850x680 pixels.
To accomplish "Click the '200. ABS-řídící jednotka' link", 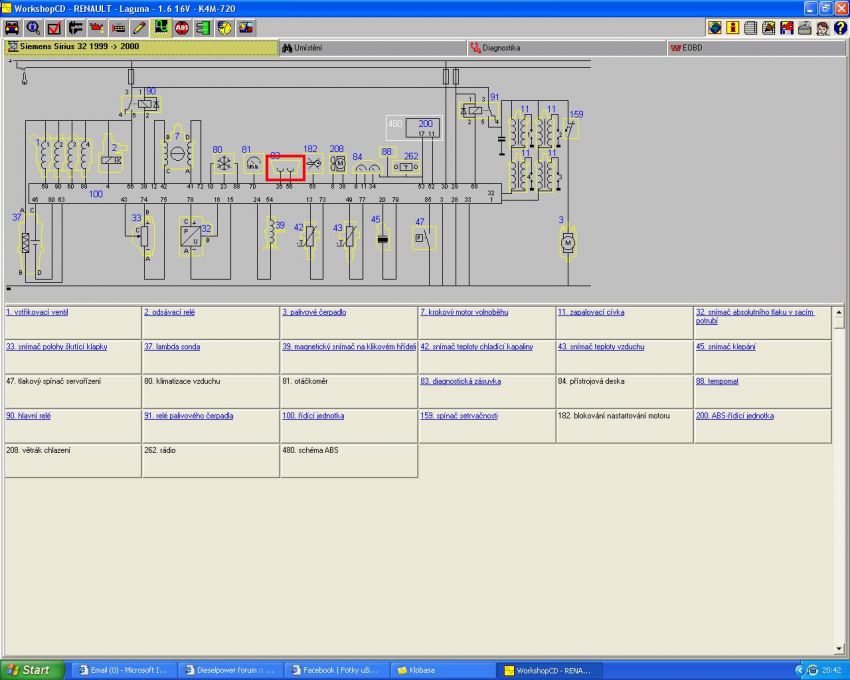I will (734, 415).
